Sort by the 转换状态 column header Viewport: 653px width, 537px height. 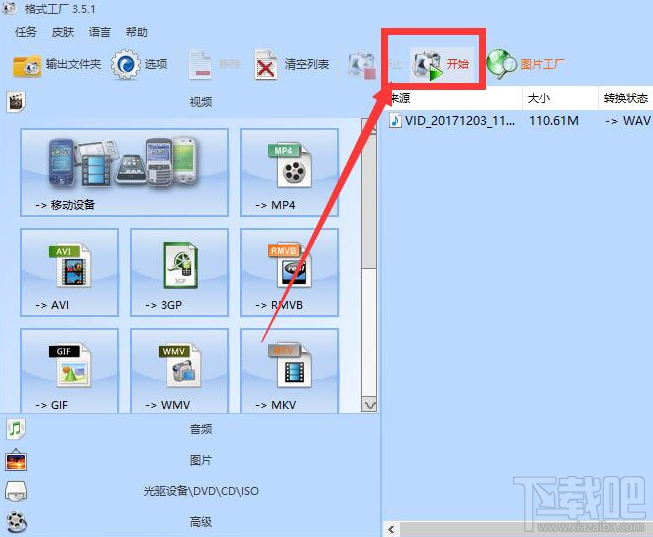click(626, 98)
